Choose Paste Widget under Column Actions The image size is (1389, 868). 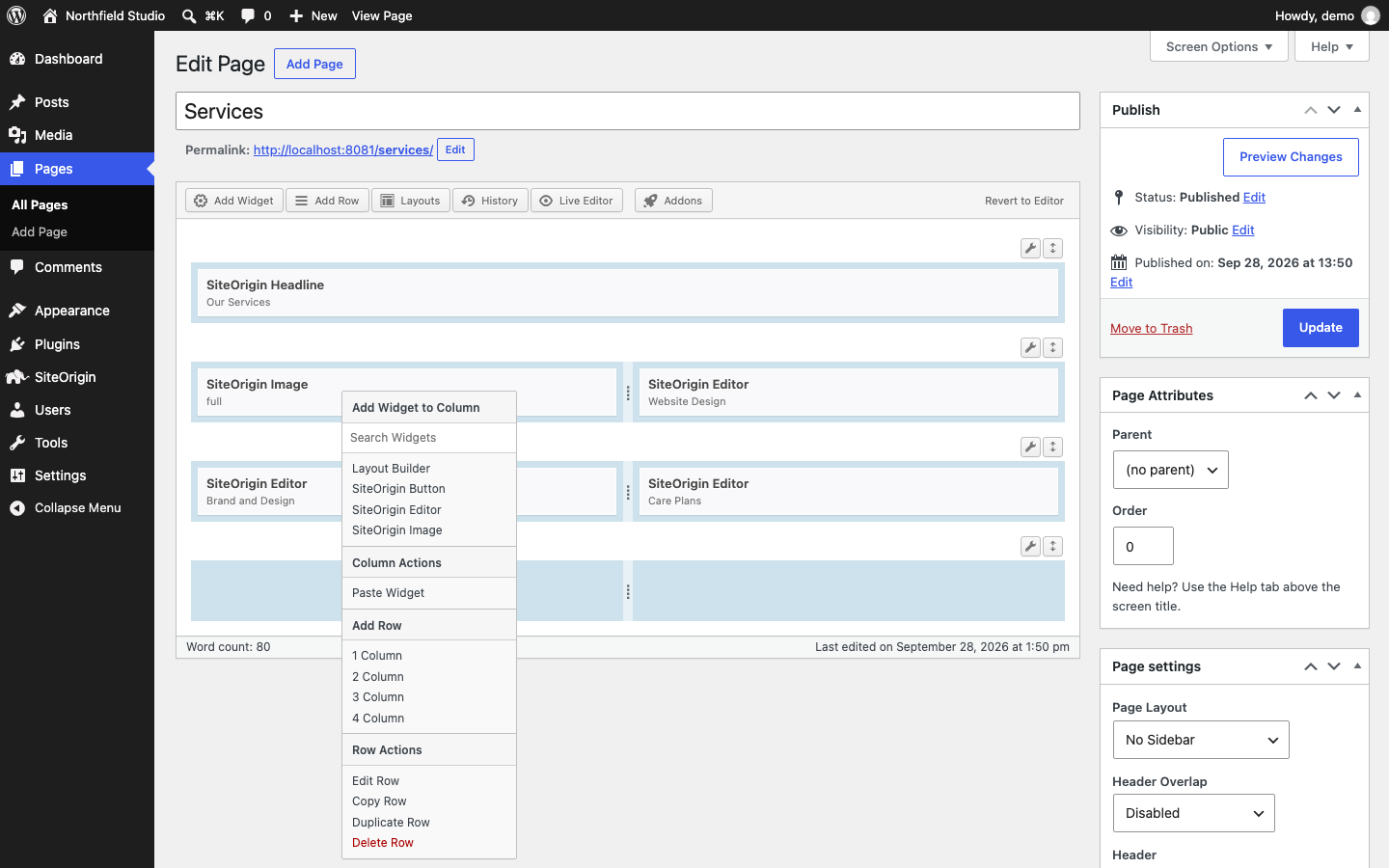click(429, 593)
